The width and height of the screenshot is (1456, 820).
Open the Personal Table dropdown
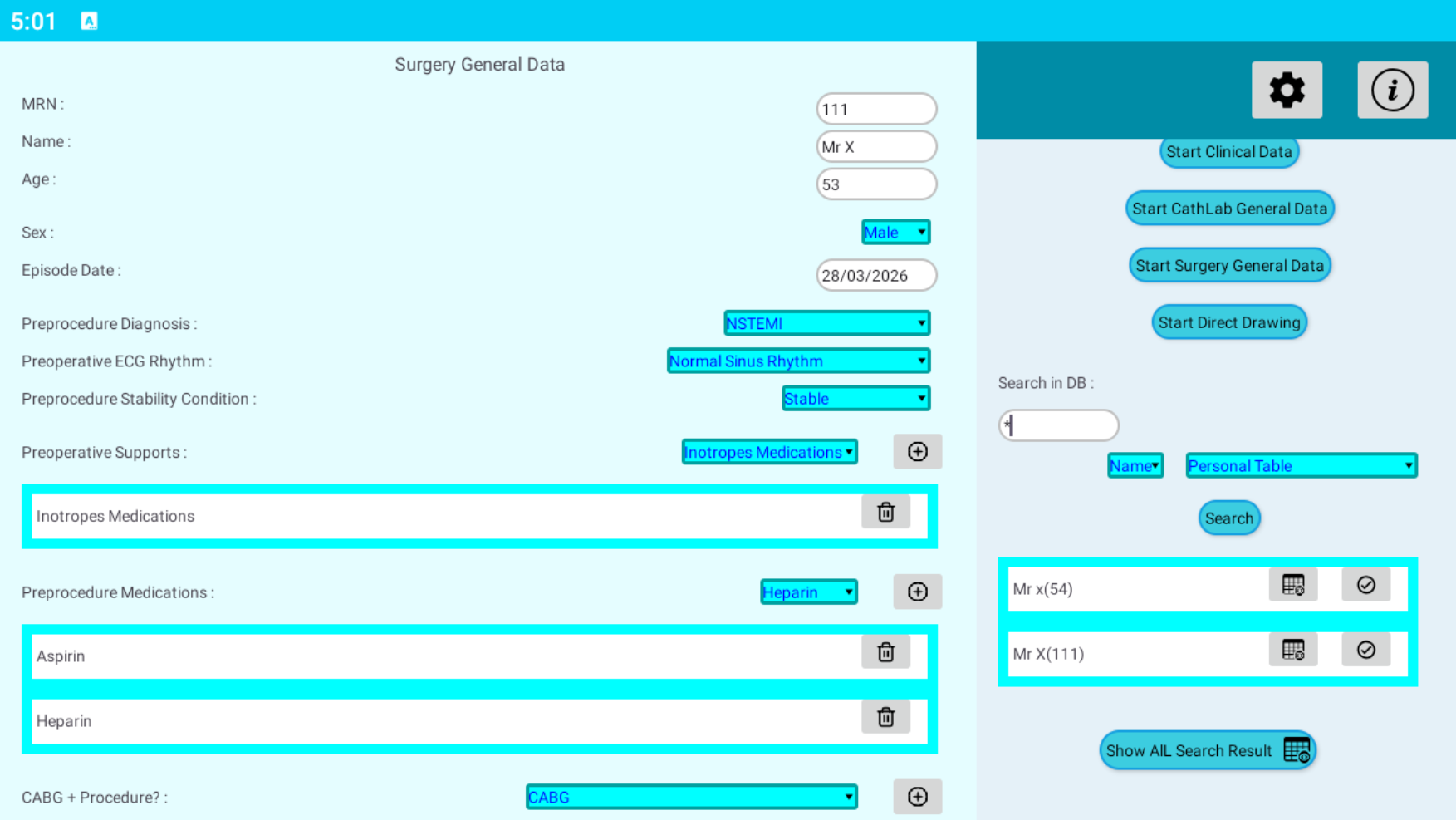click(x=1301, y=466)
